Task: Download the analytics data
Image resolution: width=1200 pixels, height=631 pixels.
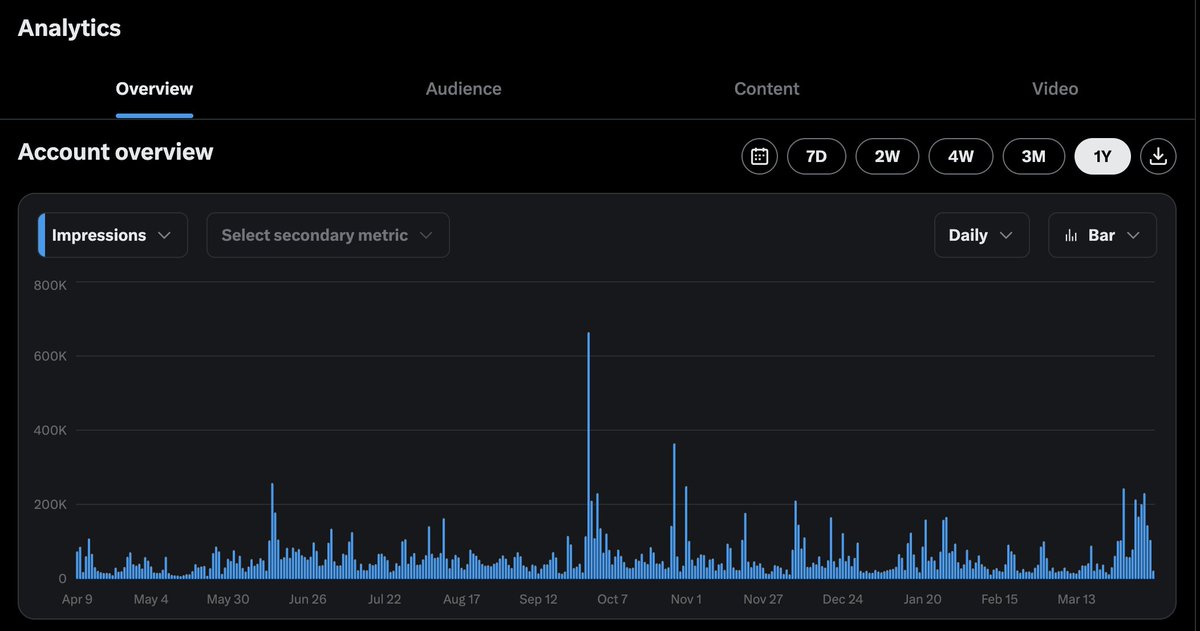Action: (x=1158, y=156)
